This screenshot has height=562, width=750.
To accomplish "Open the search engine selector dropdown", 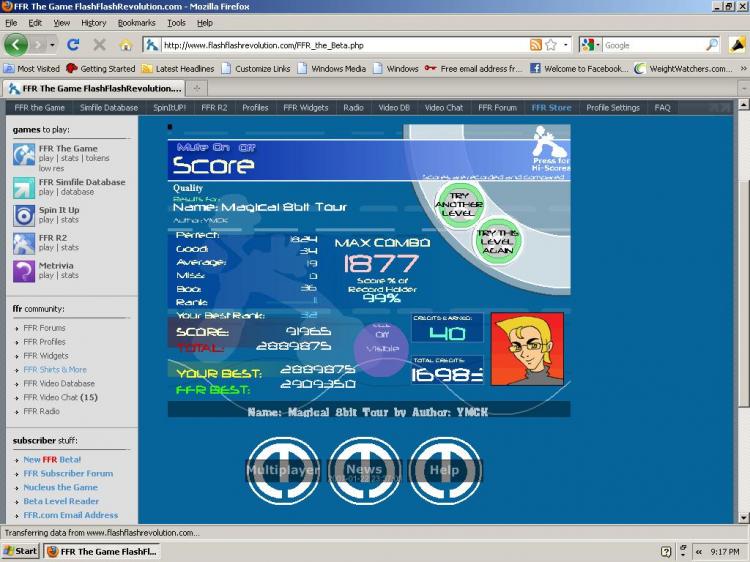I will click(592, 45).
